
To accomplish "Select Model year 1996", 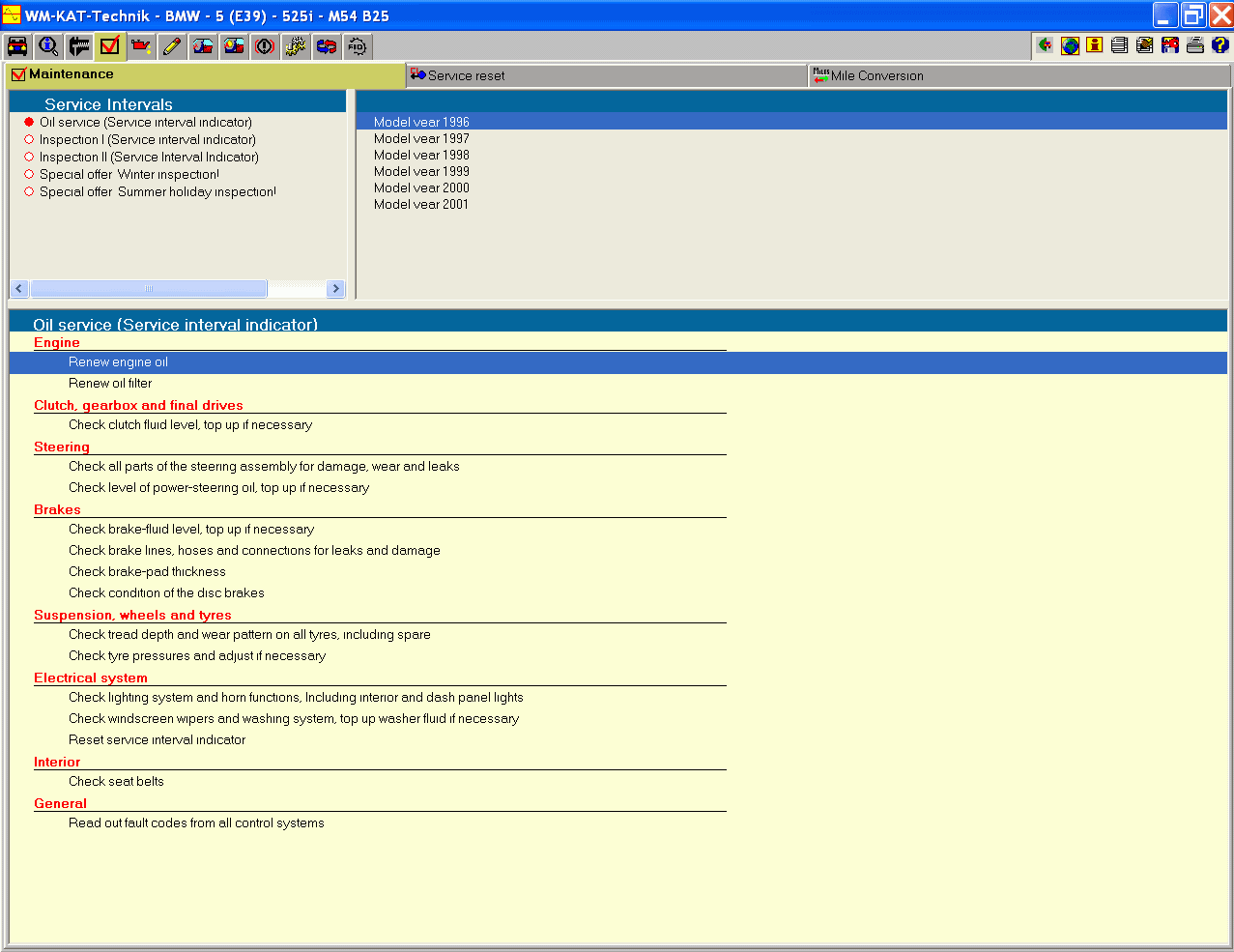I will 792,122.
